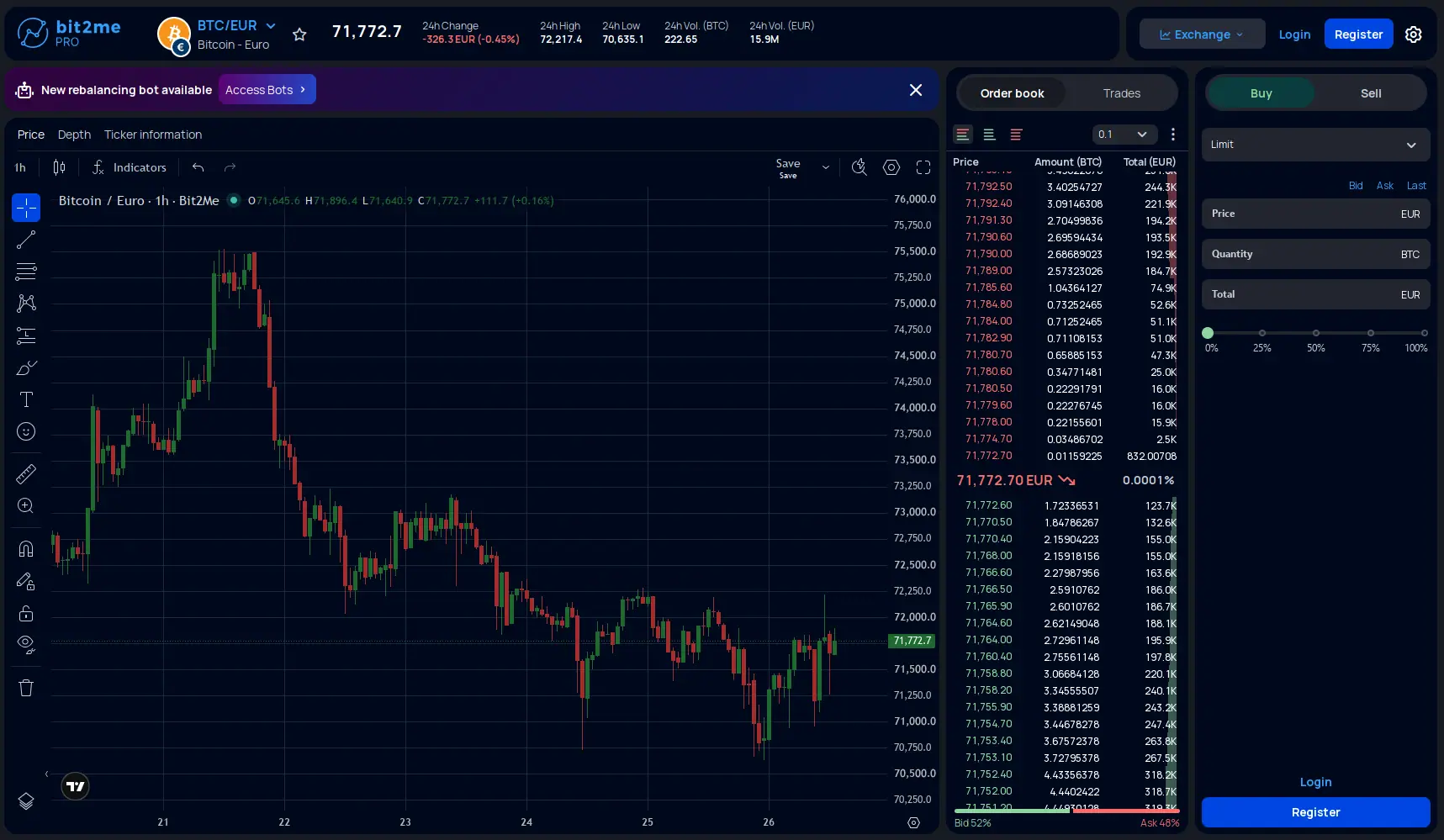Open the candlestick chart type selector
Screen dimensions: 1444x840
tap(59, 167)
